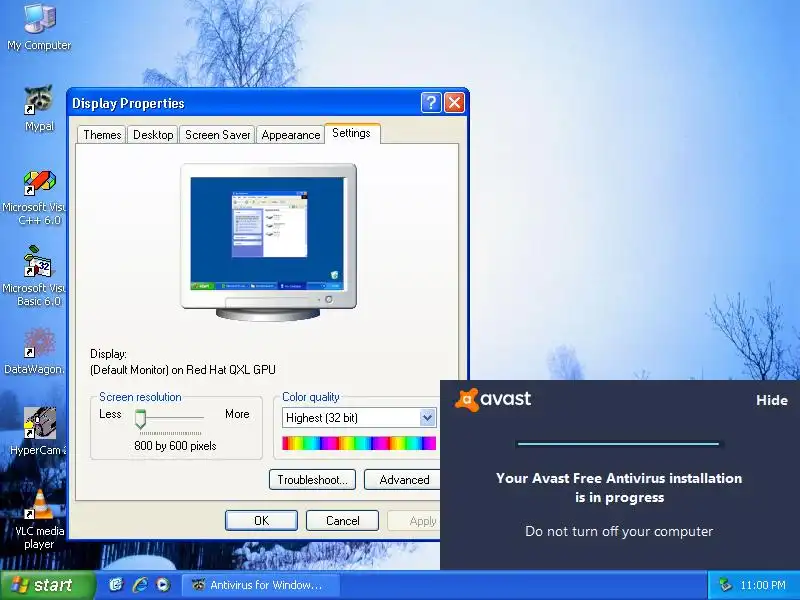Select the DataWagon desktop shortcut
800x600 pixels.
click(36, 351)
